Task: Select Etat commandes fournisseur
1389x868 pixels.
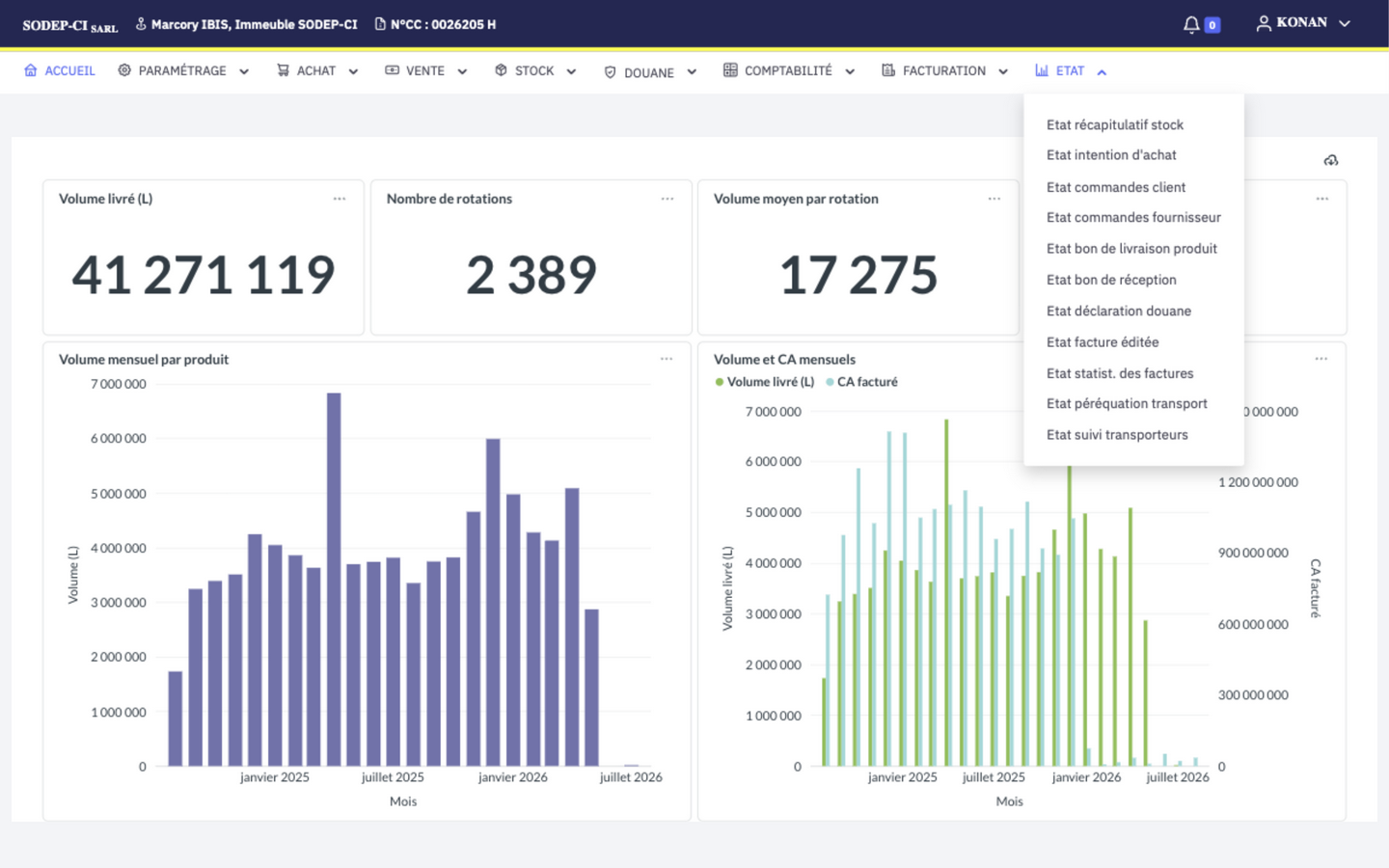Action: [1133, 218]
